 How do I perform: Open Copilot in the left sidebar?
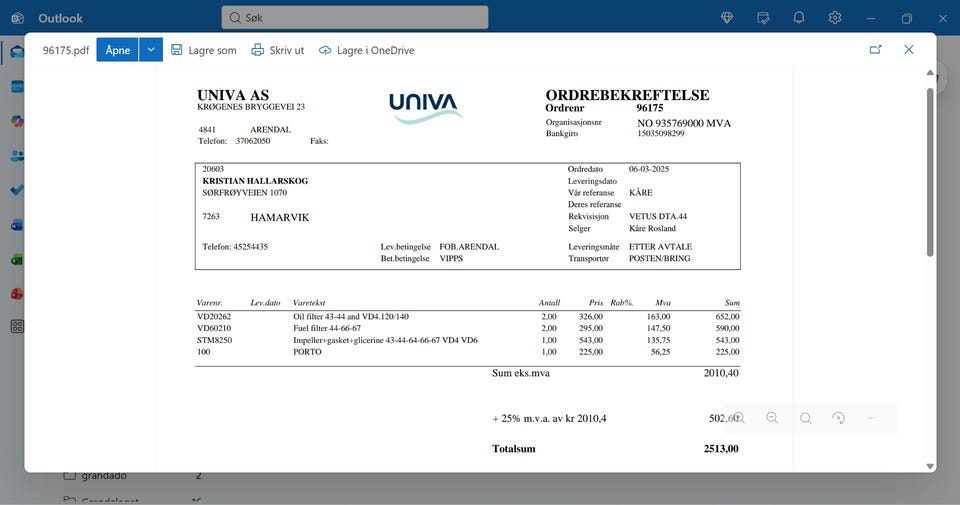17,121
